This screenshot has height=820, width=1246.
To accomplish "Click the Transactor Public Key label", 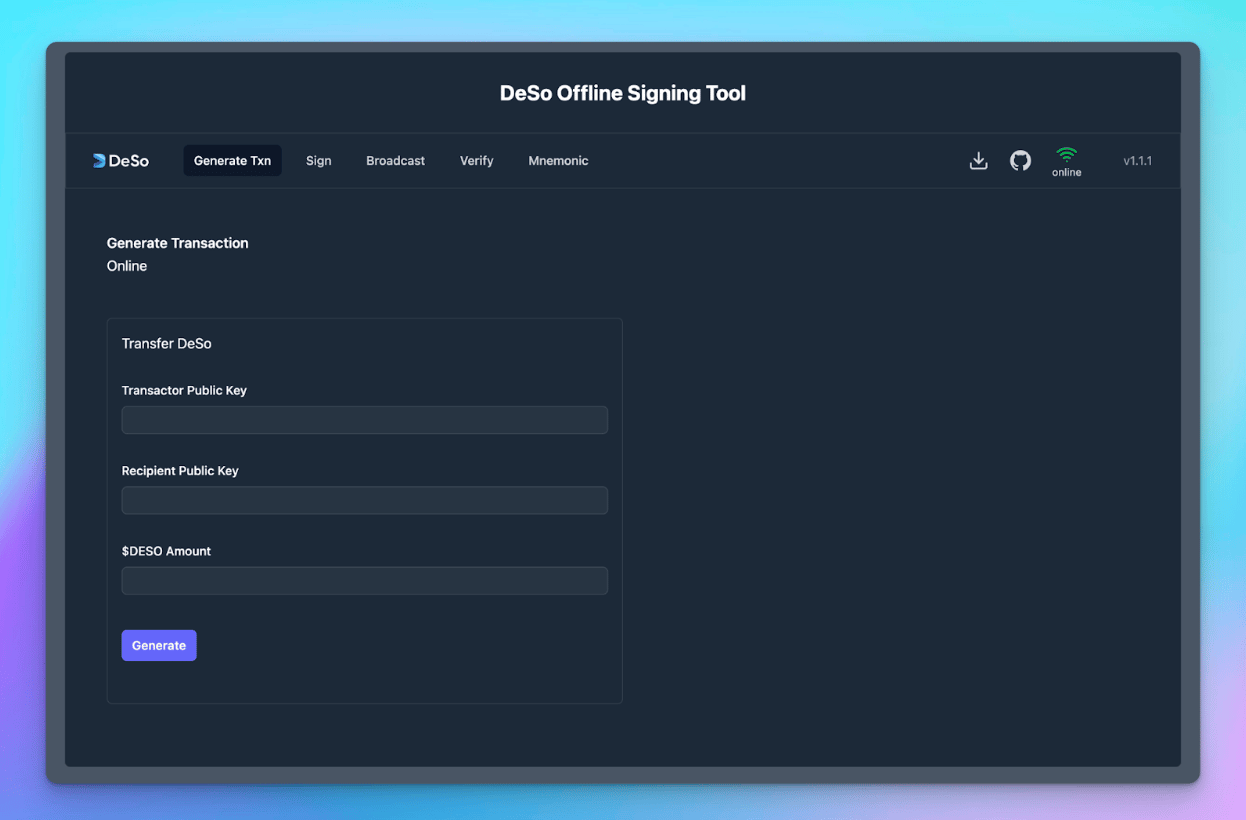I will [x=184, y=390].
